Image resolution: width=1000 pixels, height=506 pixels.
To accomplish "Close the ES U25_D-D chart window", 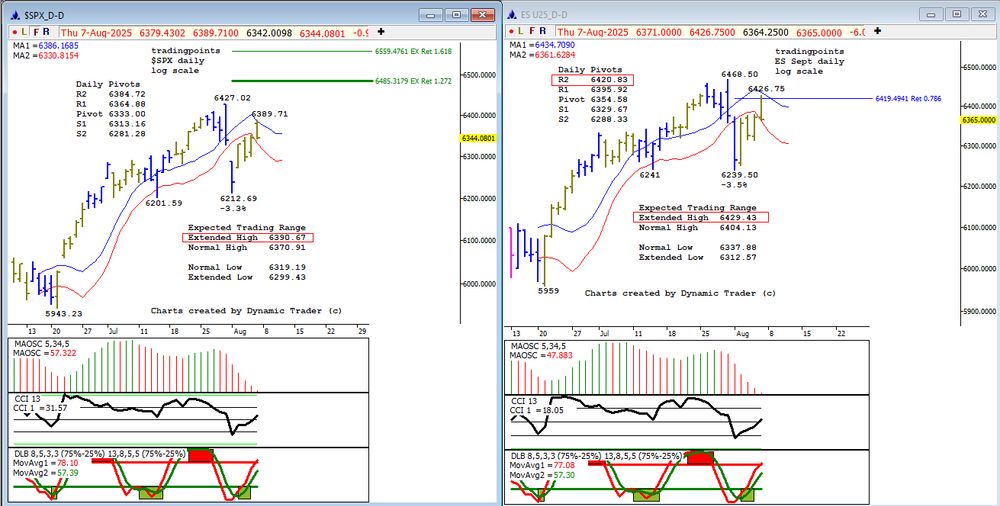I will (982, 13).
